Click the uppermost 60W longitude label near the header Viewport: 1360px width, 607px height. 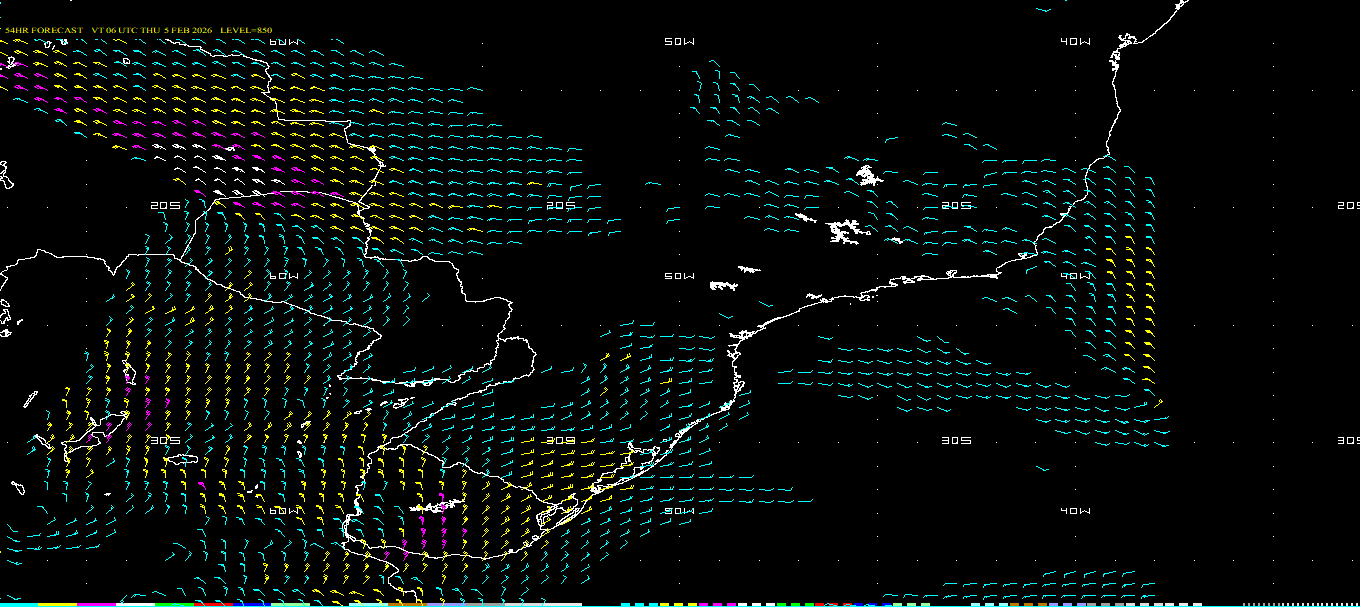[285, 42]
